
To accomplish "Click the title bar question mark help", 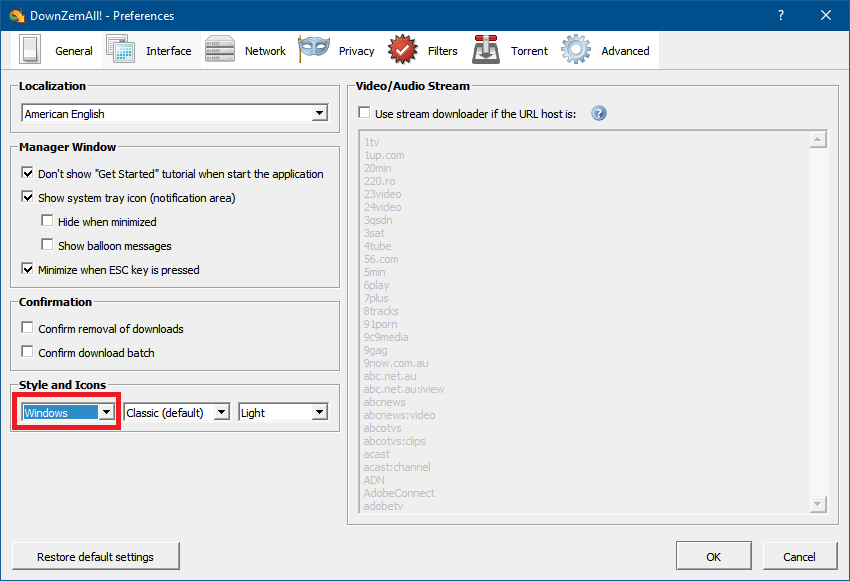I will [x=781, y=15].
